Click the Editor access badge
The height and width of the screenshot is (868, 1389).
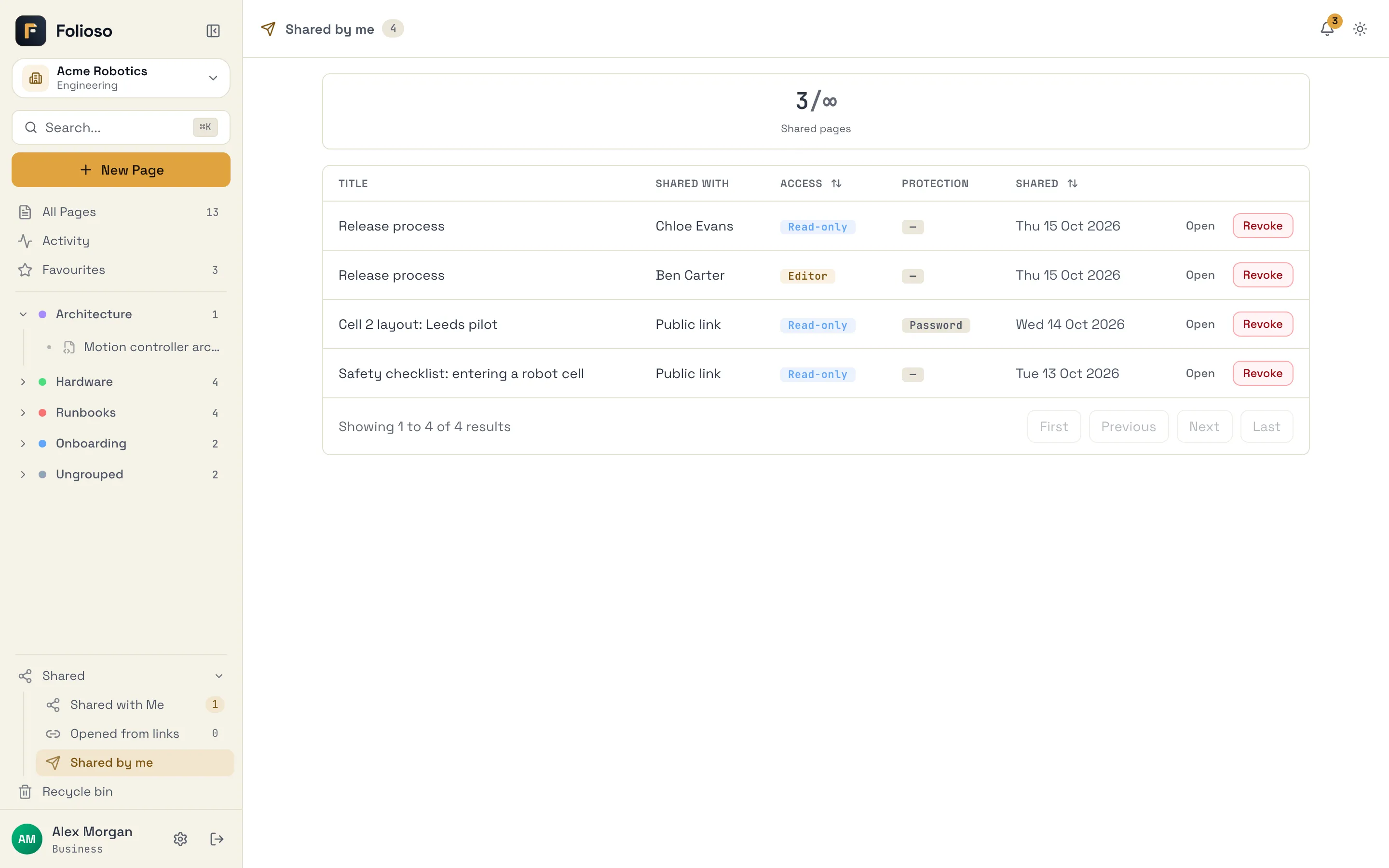point(807,276)
